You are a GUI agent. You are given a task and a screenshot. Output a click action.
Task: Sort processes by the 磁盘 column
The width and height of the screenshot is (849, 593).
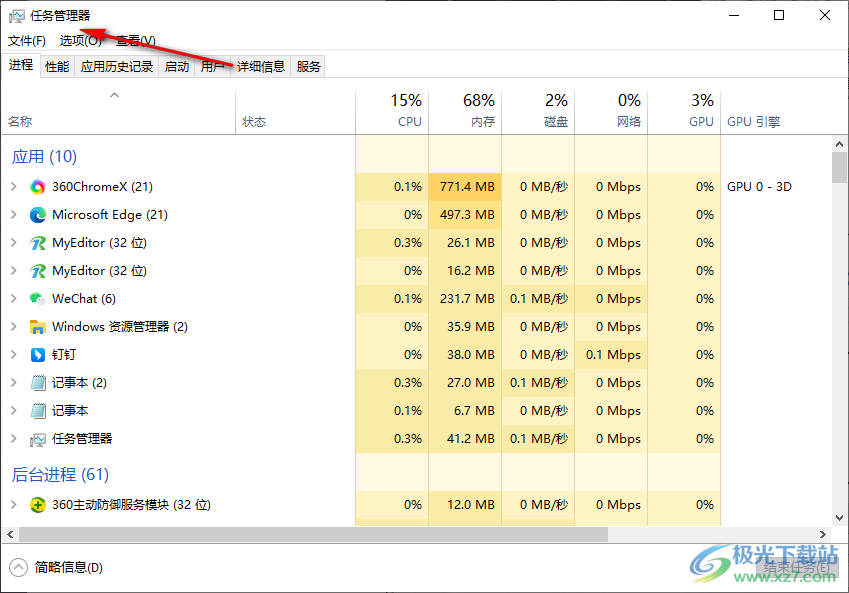(x=539, y=112)
